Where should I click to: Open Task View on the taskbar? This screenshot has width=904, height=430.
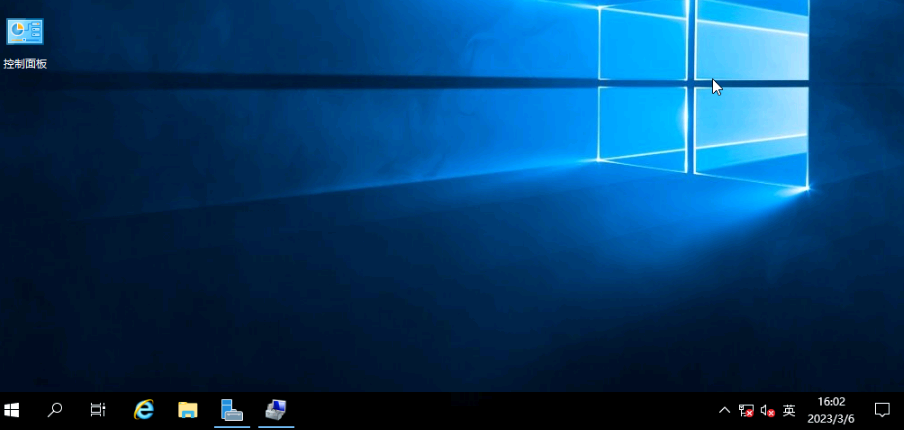coord(98,410)
